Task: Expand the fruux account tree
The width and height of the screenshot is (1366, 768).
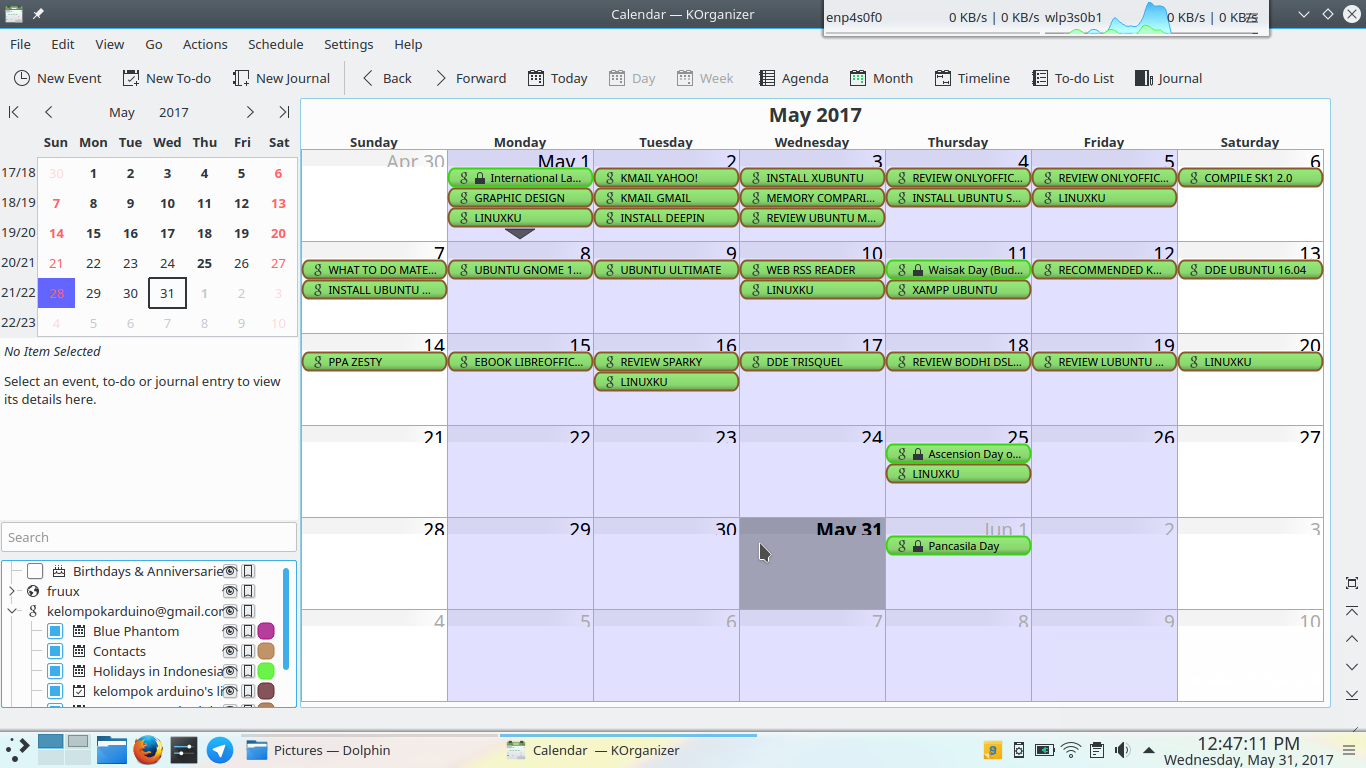Action: click(x=12, y=591)
